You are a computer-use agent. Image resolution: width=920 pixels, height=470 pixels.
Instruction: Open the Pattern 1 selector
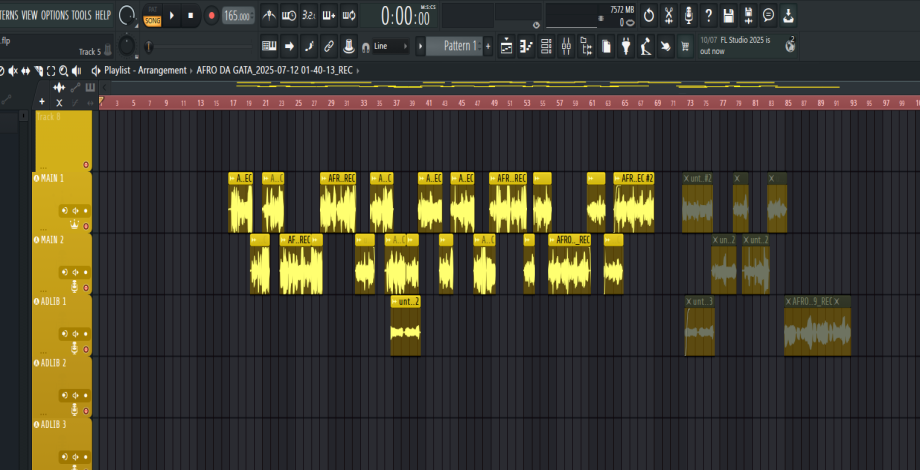coord(454,46)
